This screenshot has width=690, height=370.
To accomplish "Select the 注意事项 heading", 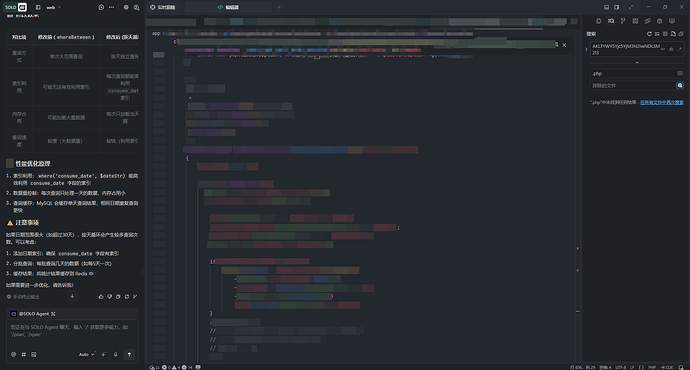I will coord(27,223).
